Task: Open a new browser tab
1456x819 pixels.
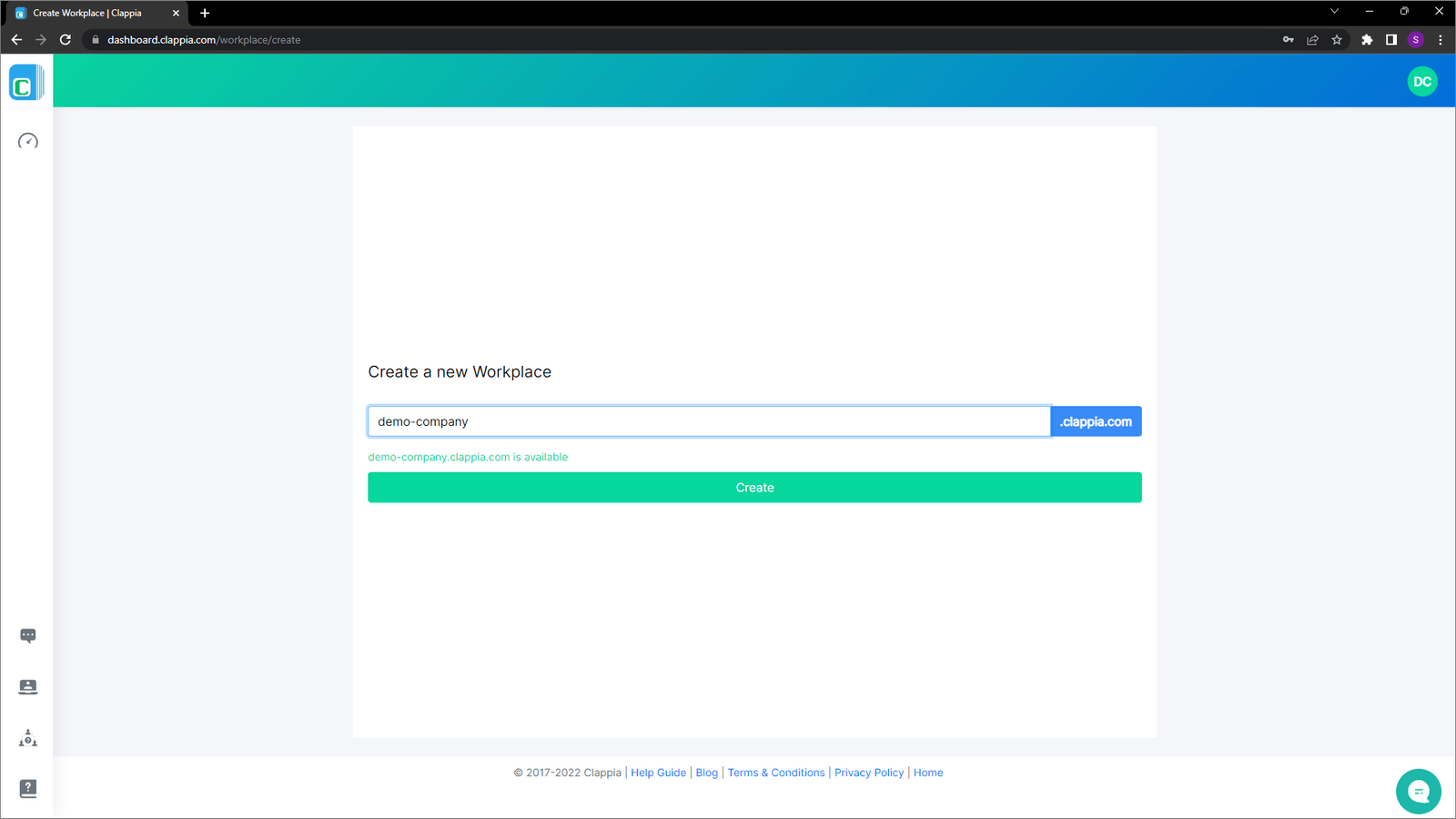Action: point(205,13)
